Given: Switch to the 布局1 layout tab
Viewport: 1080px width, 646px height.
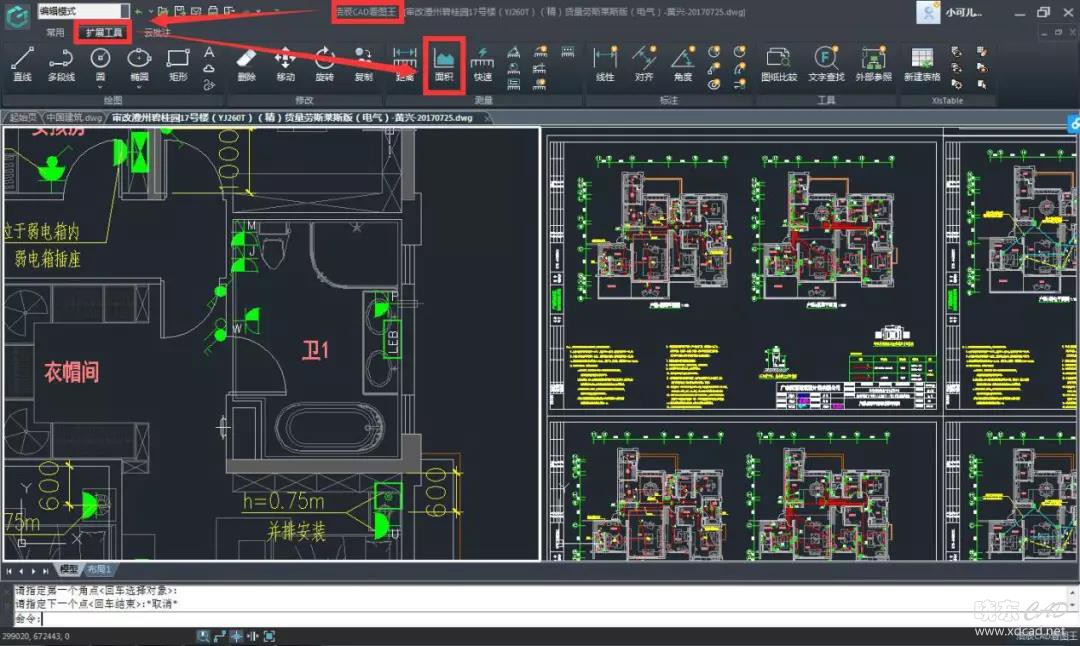Looking at the screenshot, I should click(x=97, y=569).
